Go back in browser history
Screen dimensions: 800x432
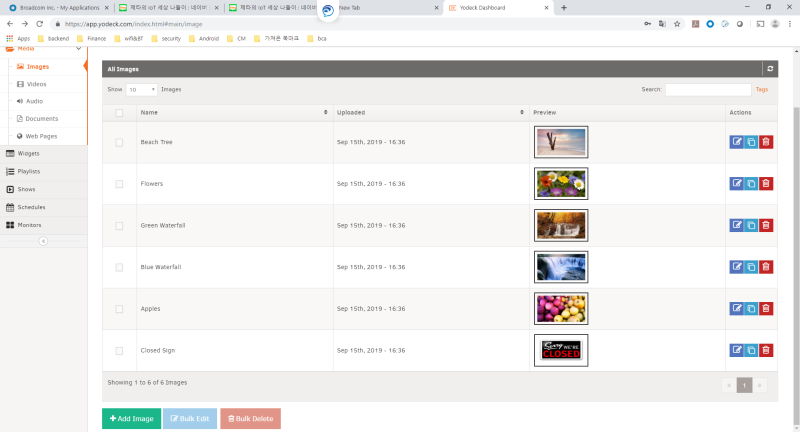(x=10, y=24)
